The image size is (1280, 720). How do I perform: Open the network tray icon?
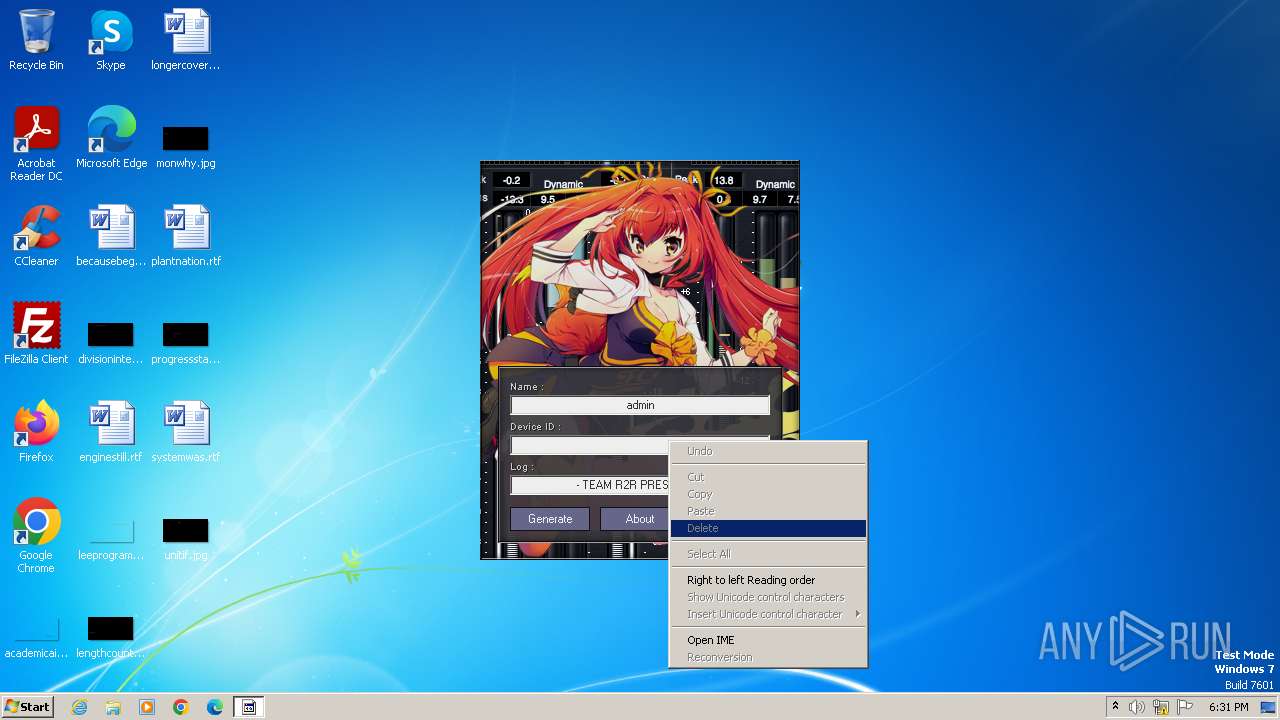(1161, 707)
